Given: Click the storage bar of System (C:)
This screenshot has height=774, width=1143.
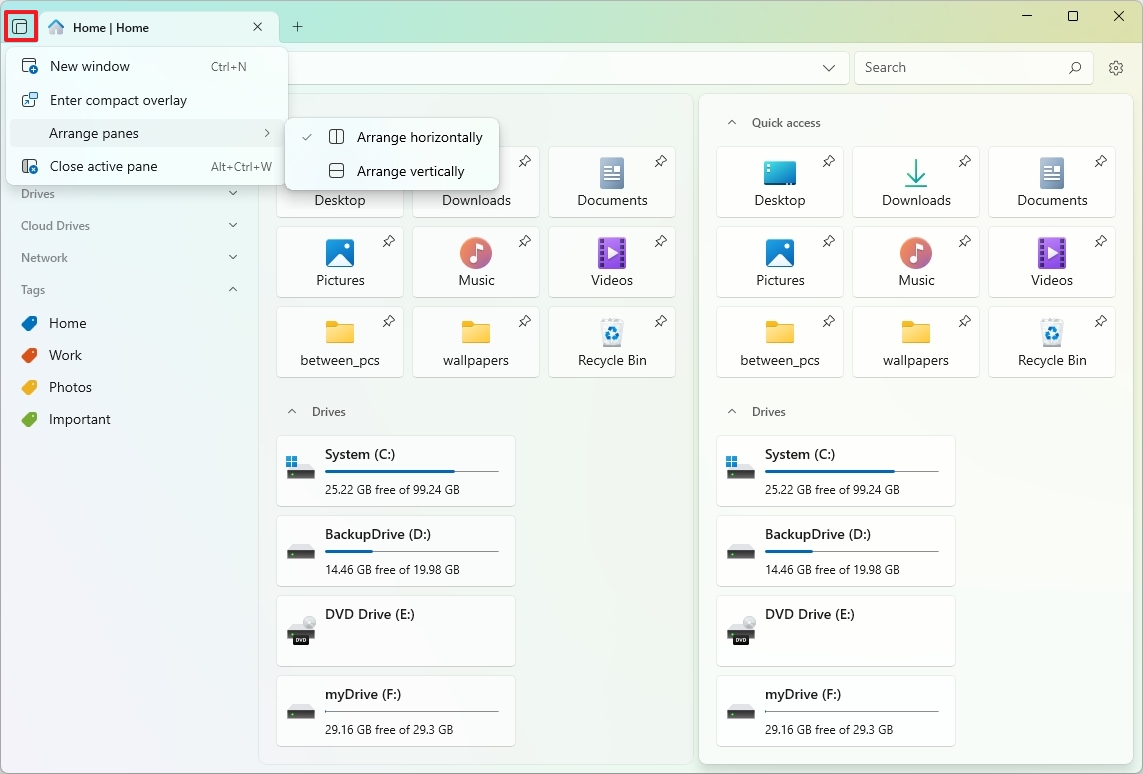Looking at the screenshot, I should coord(411,471).
